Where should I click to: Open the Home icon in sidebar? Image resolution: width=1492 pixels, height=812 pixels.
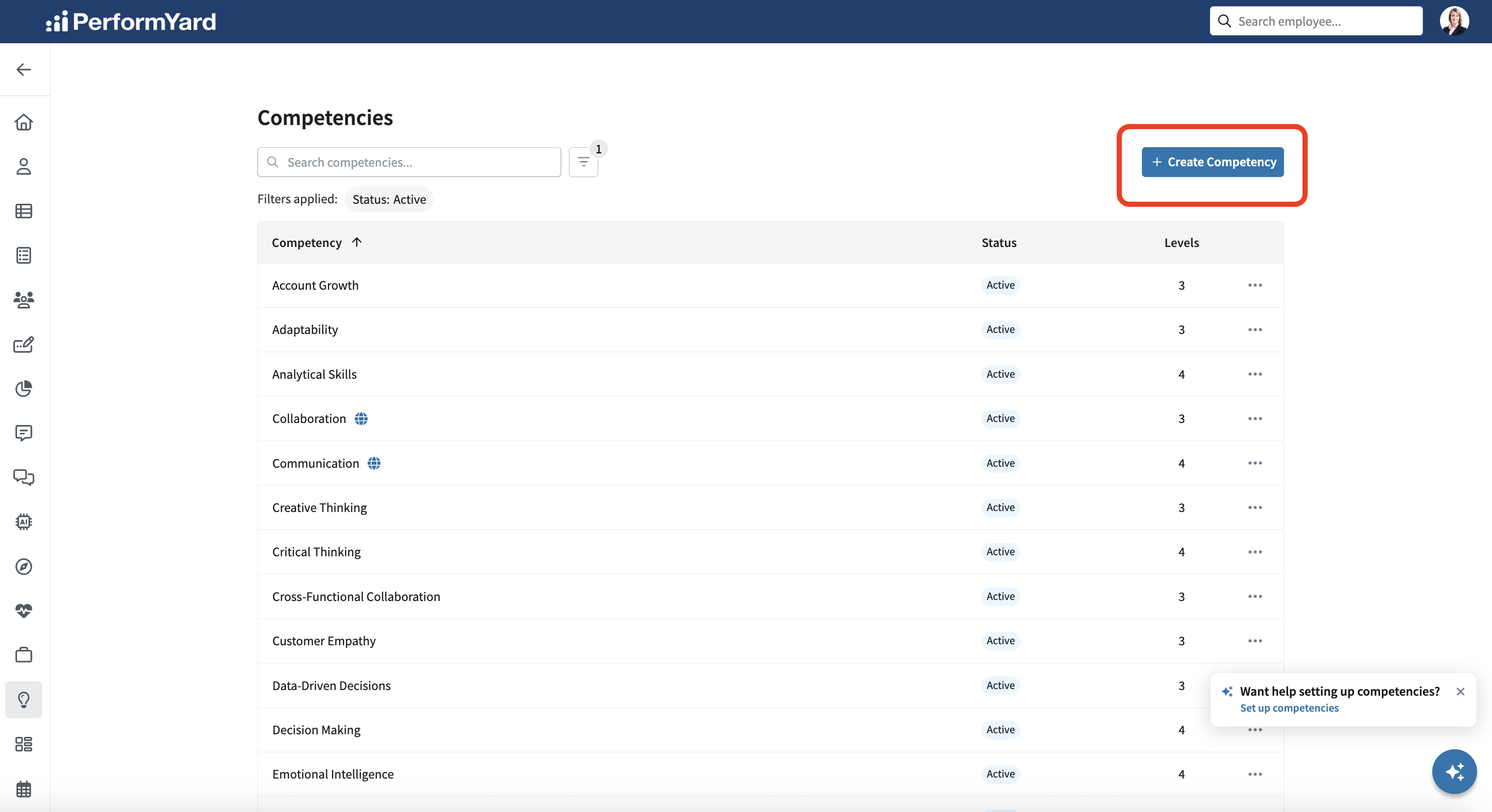[x=24, y=122]
